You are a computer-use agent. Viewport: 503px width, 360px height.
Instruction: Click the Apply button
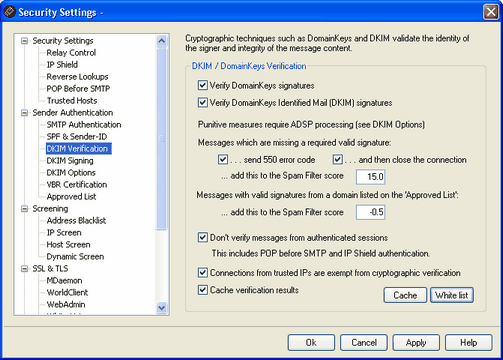point(416,343)
